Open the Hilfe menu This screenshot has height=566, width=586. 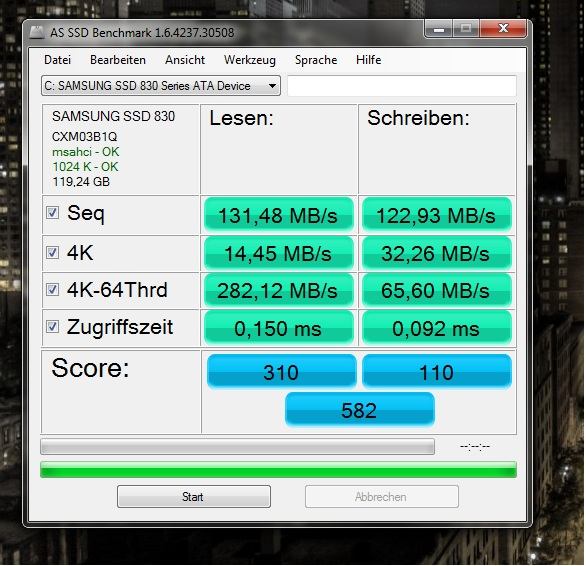[x=368, y=60]
